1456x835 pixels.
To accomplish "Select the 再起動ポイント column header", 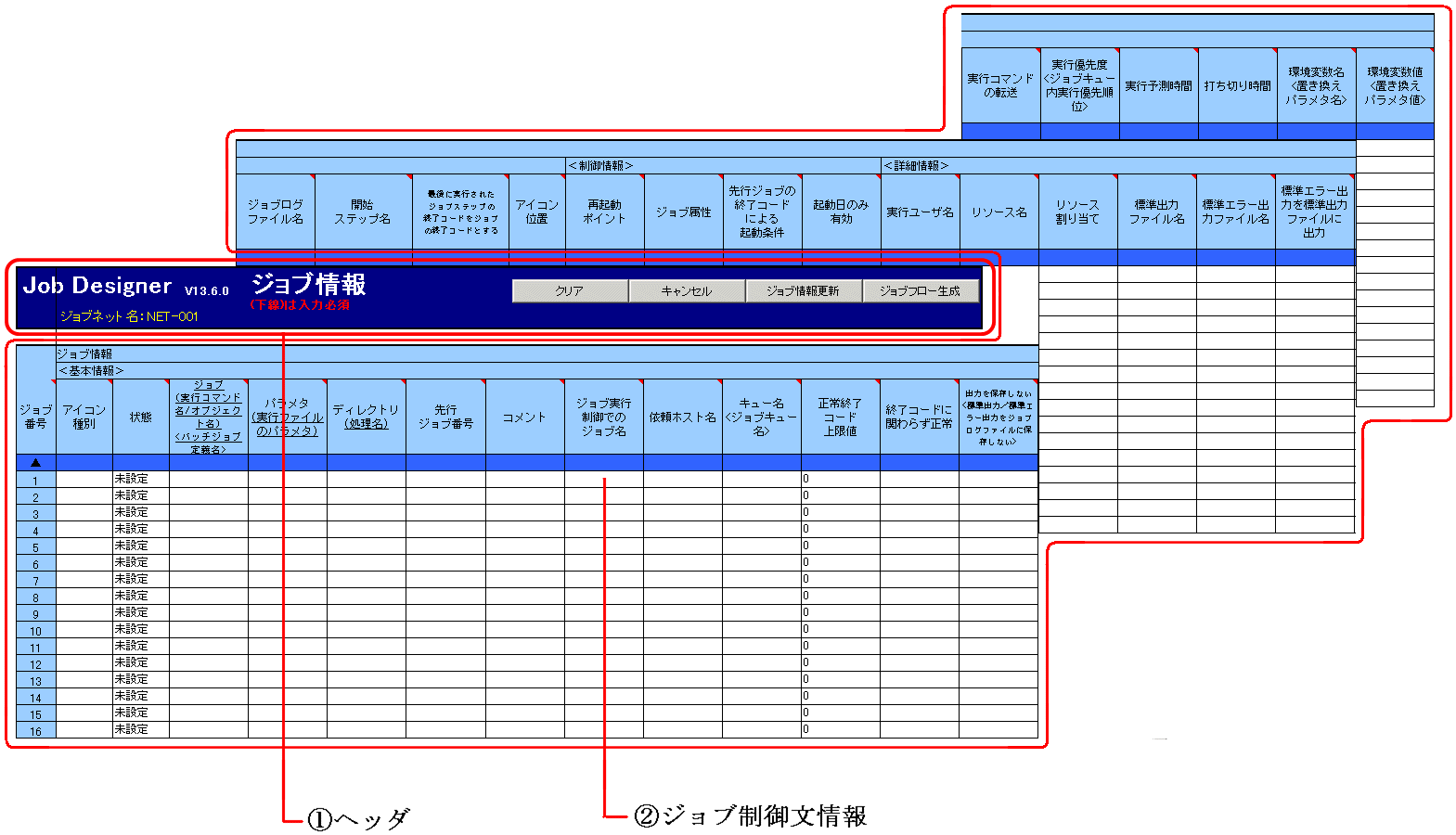I will (605, 212).
